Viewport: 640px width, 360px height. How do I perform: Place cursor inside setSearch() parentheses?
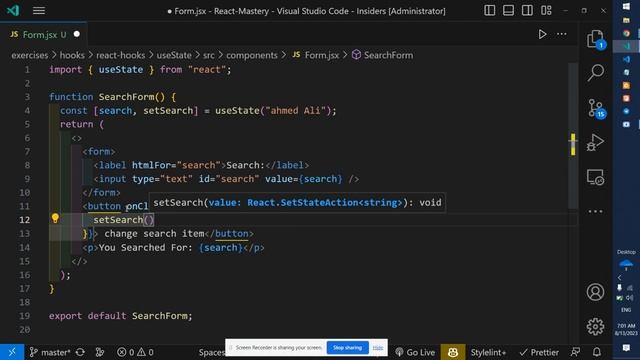[149, 220]
